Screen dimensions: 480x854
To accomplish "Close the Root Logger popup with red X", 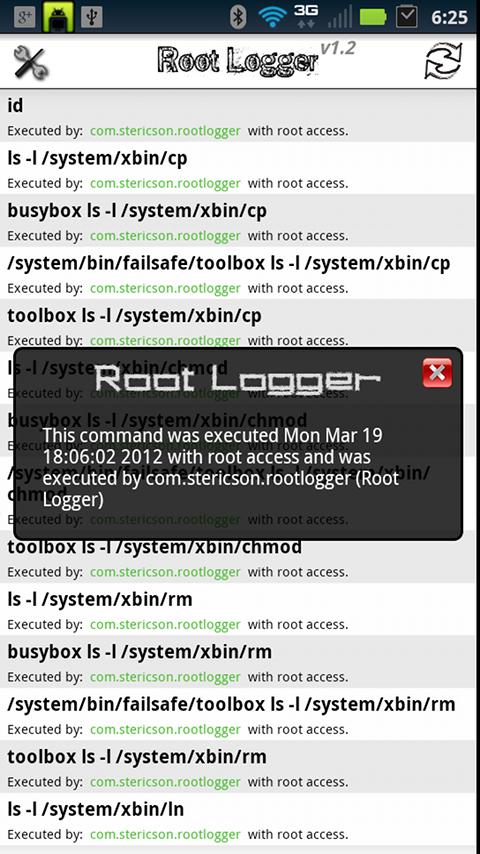I will coord(437,373).
